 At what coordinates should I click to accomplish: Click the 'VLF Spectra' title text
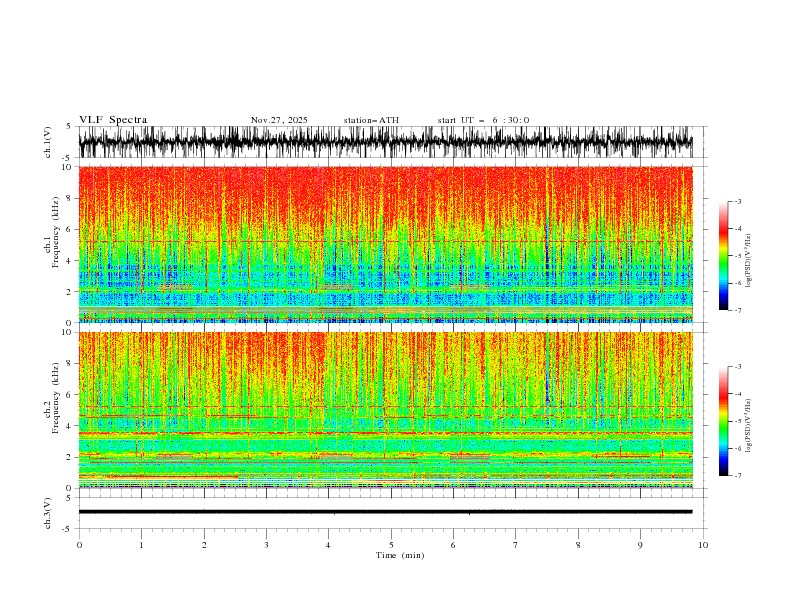point(113,120)
